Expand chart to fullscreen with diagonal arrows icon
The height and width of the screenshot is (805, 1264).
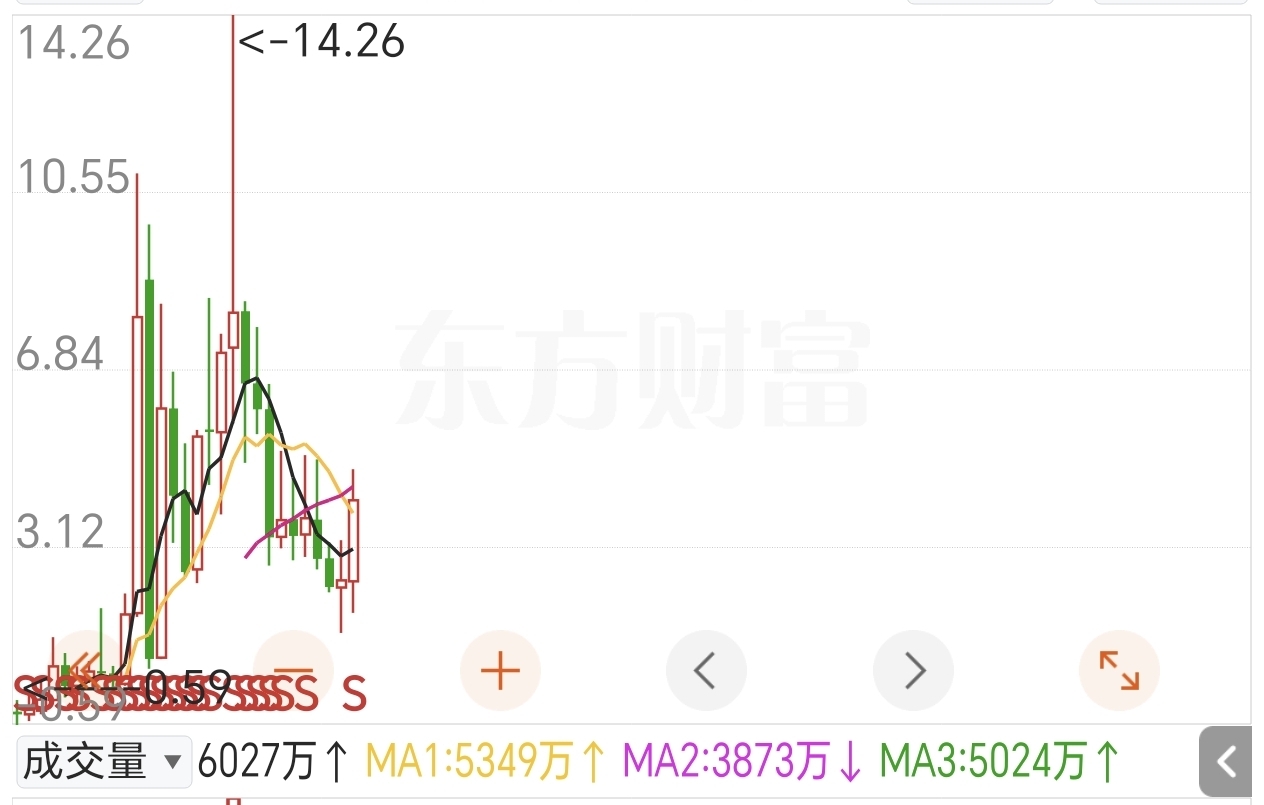(x=1119, y=671)
